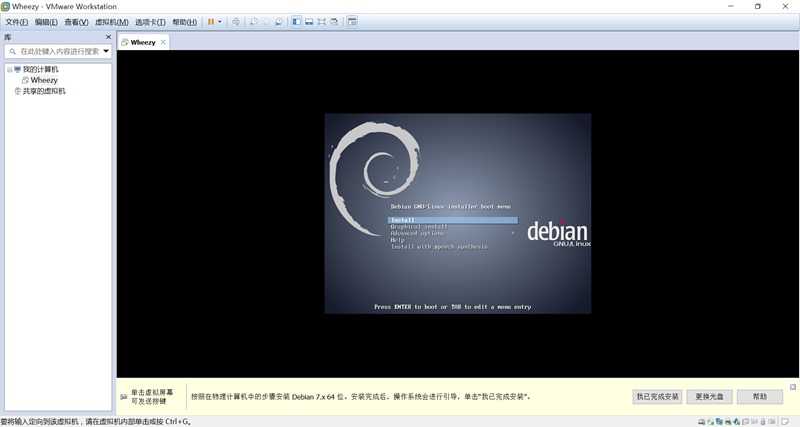Open the snapshot manager toolbar icon

(x=279, y=22)
